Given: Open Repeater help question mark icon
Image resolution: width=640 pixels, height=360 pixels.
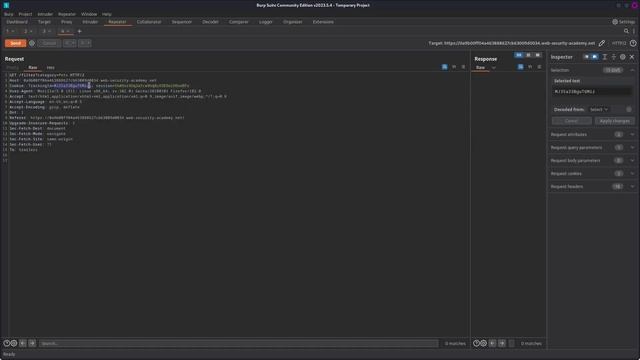Looking at the screenshot, I should tap(633, 43).
